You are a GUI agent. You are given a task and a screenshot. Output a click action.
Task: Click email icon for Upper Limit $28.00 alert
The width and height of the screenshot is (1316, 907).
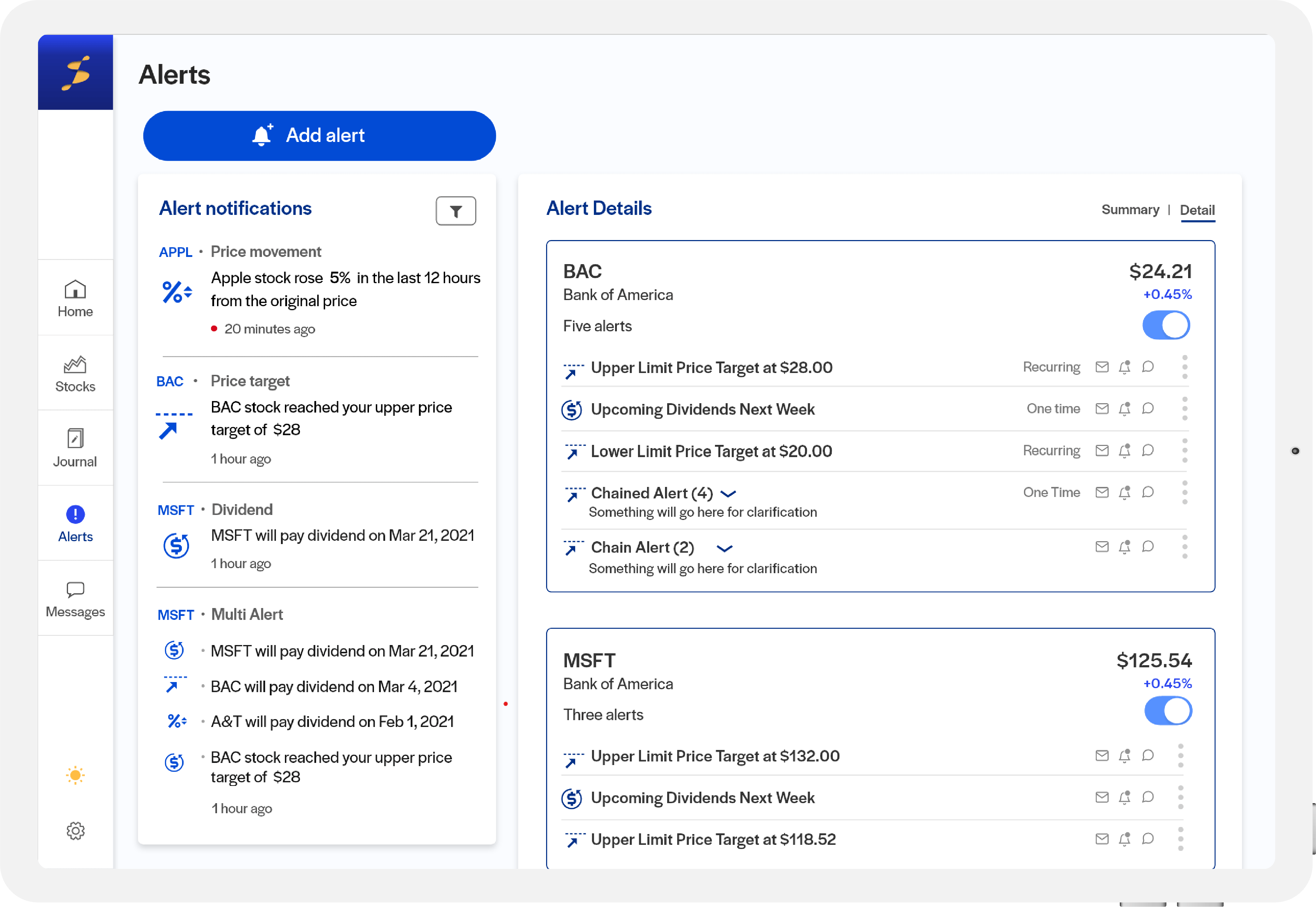1102,367
